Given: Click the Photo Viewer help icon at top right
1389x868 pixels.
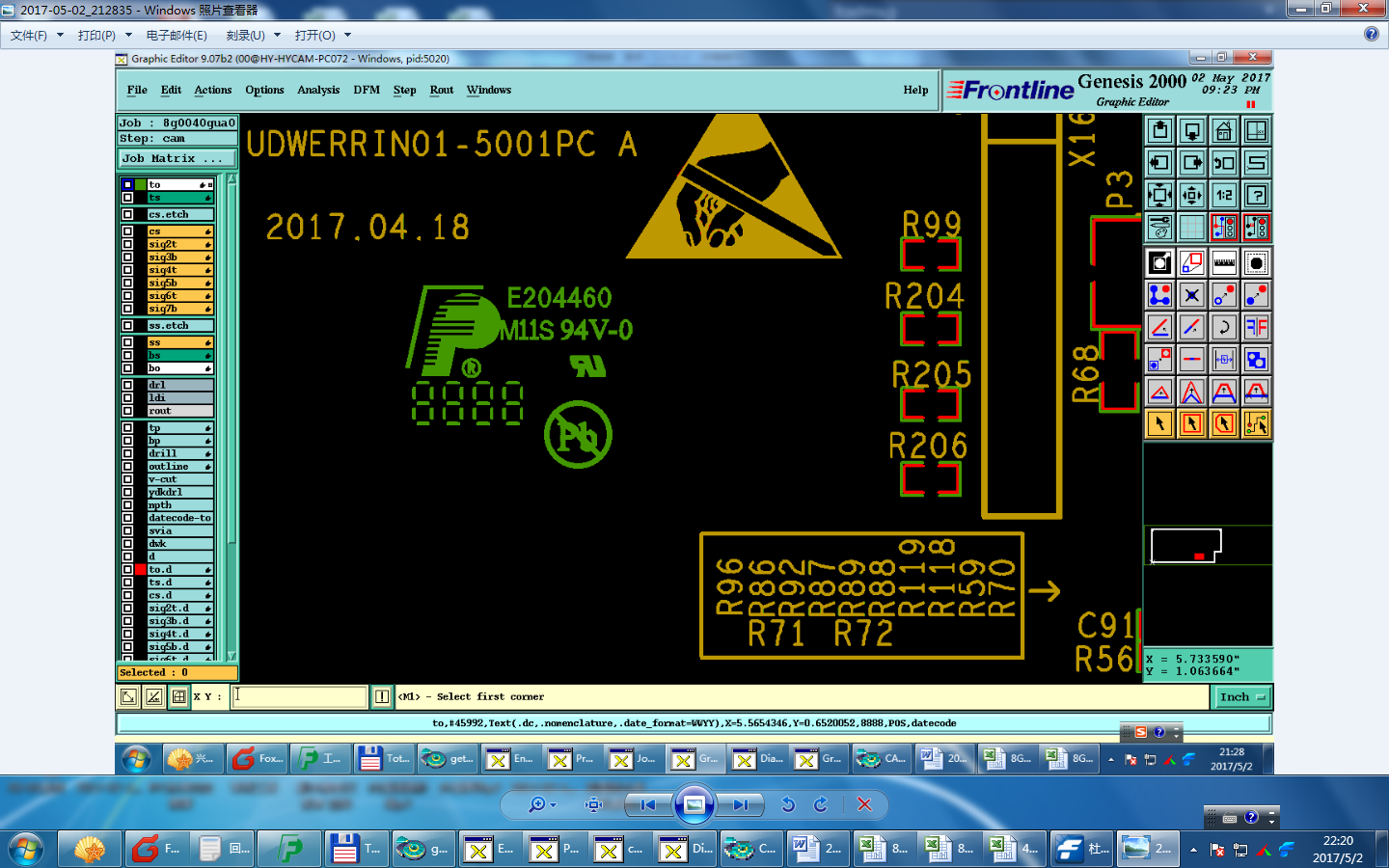Looking at the screenshot, I should 1372,35.
